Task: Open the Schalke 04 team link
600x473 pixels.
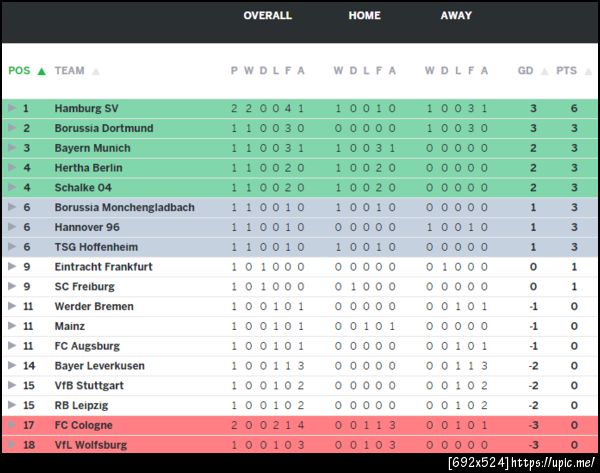Action: click(x=85, y=187)
